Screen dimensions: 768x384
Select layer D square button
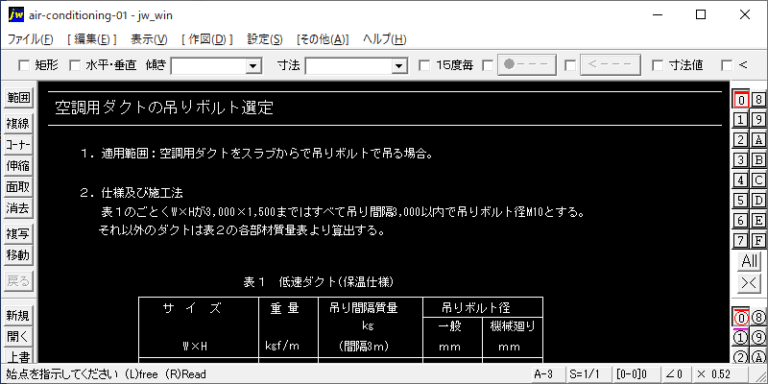click(x=758, y=200)
